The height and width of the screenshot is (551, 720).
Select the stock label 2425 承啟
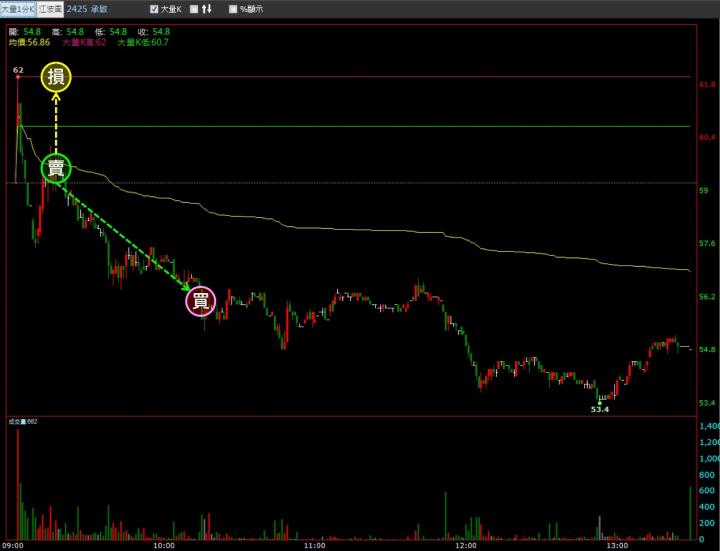tap(86, 9)
